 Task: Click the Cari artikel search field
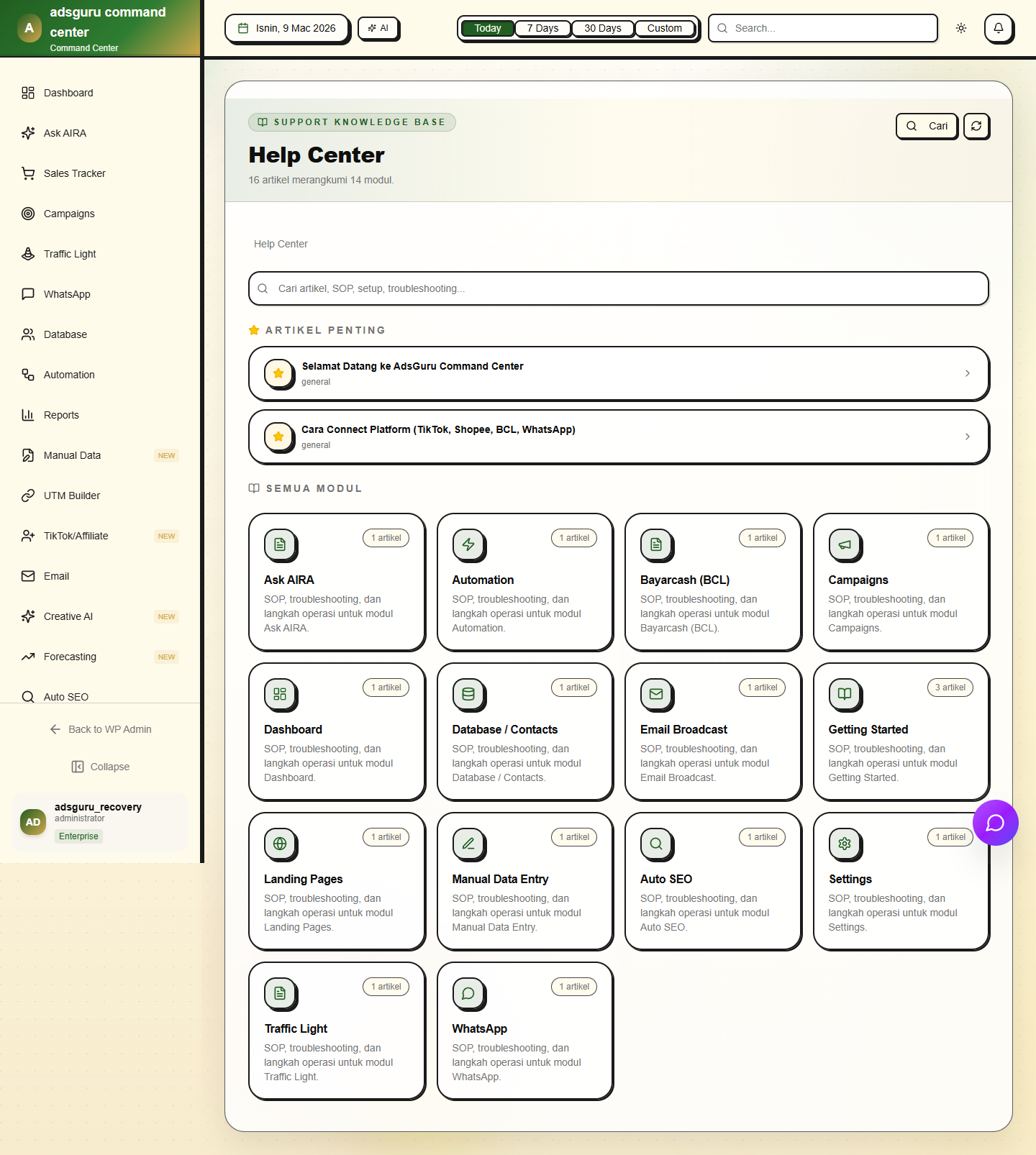click(619, 288)
